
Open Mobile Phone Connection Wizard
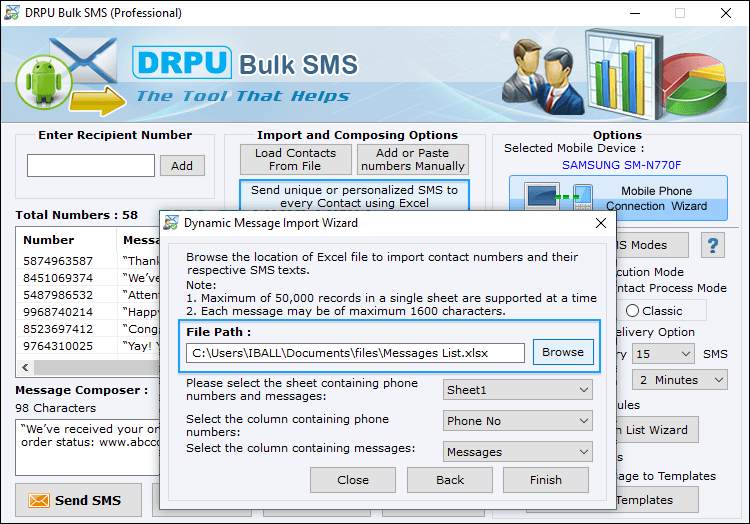tap(618, 198)
